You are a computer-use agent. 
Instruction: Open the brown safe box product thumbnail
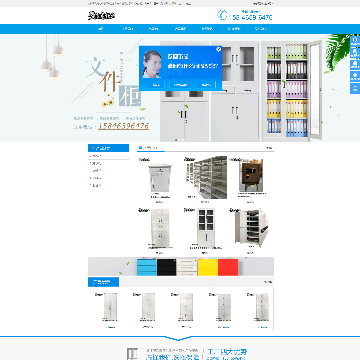click(x=251, y=175)
